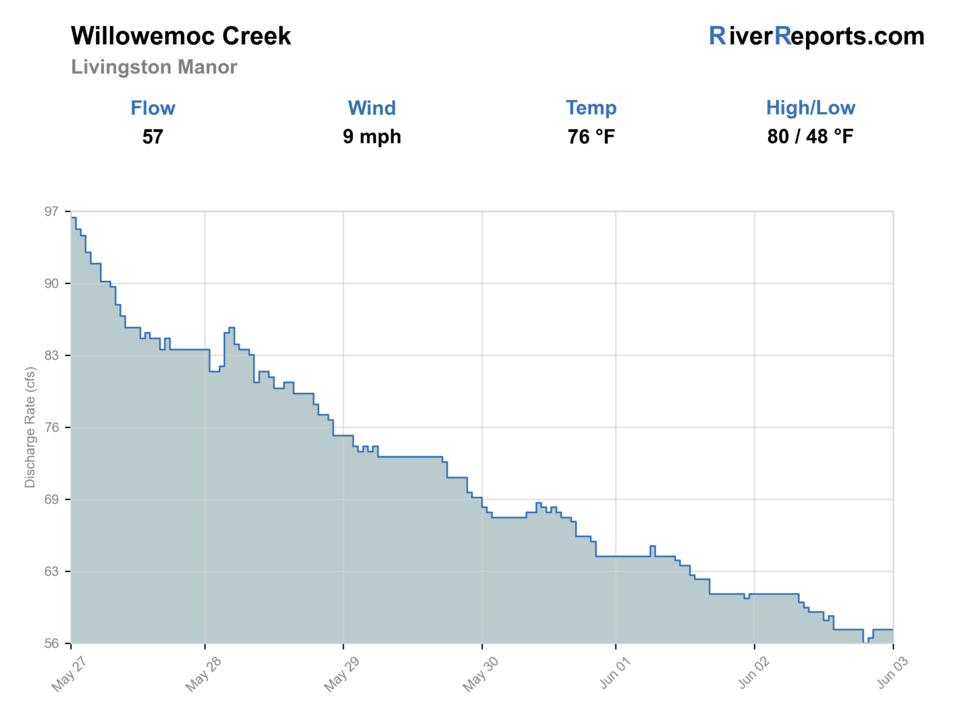The width and height of the screenshot is (960, 720).
Task: Click the 56 y-axis tick label
Action: [x=51, y=643]
